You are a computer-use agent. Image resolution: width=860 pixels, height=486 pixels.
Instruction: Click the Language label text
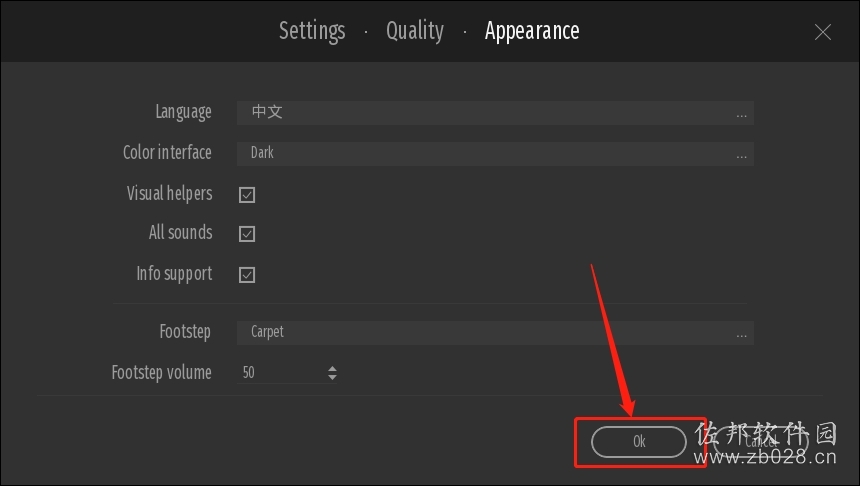click(183, 112)
